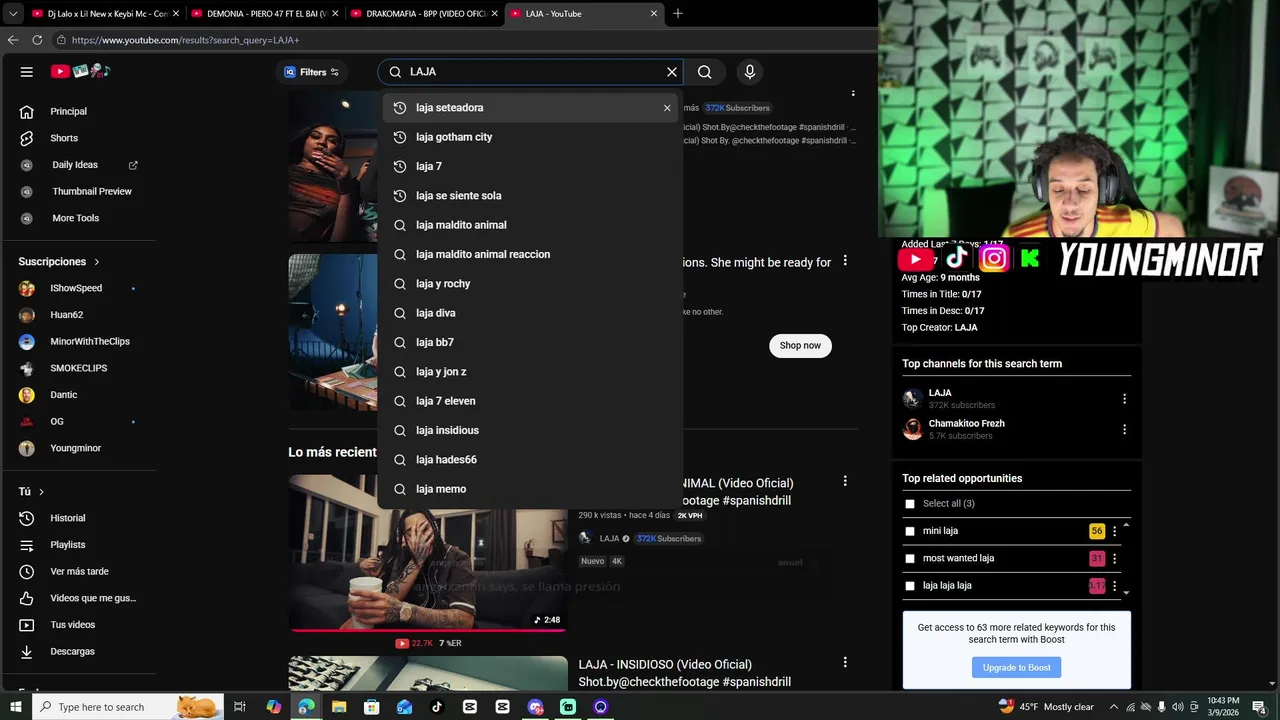1280x720 pixels.
Task: Open OG subscription channel
Action: click(57, 421)
